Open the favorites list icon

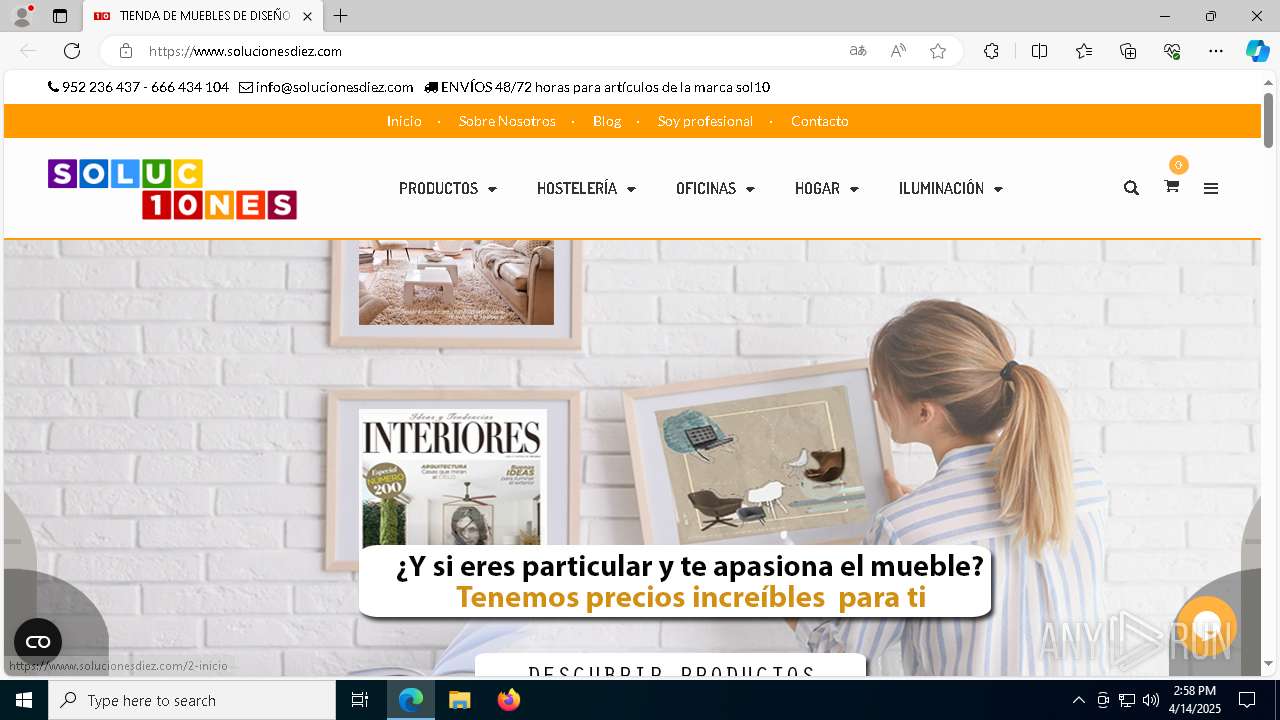click(1084, 51)
